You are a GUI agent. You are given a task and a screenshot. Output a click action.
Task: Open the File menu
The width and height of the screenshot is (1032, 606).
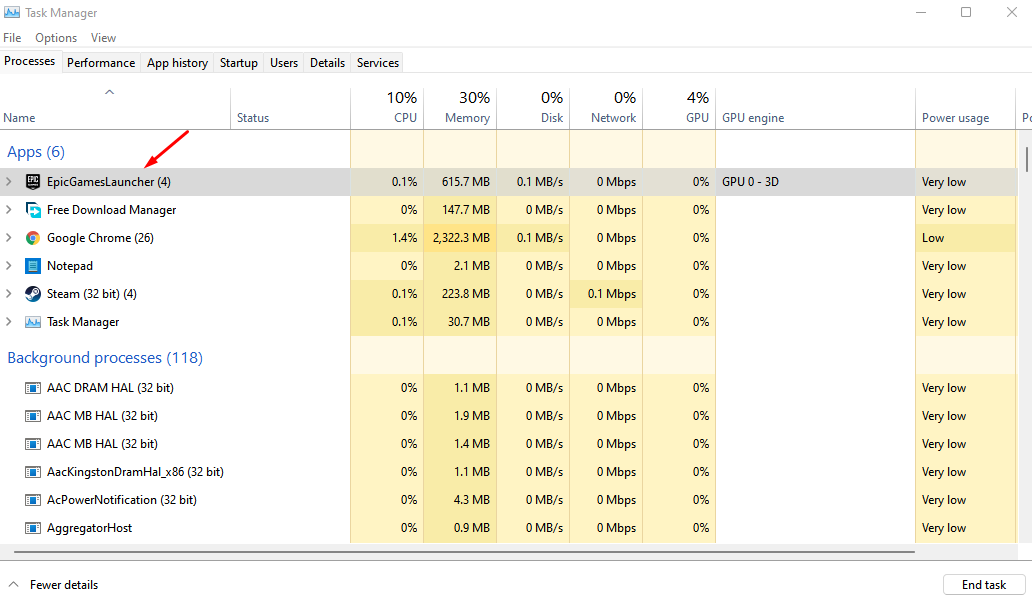click(x=12, y=38)
